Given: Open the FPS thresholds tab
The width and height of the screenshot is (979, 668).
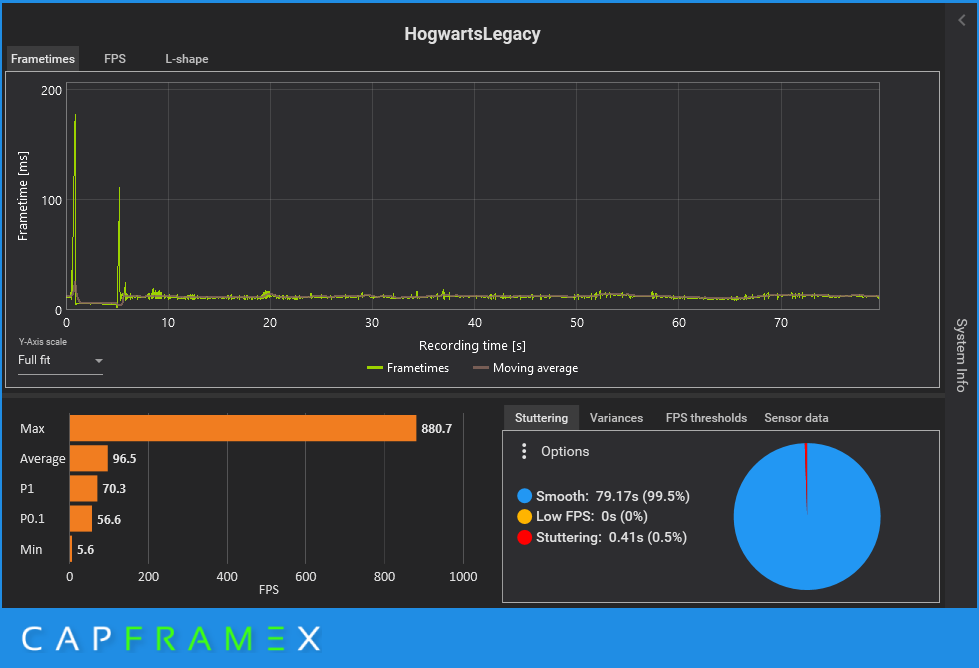Looking at the screenshot, I should point(706,418).
